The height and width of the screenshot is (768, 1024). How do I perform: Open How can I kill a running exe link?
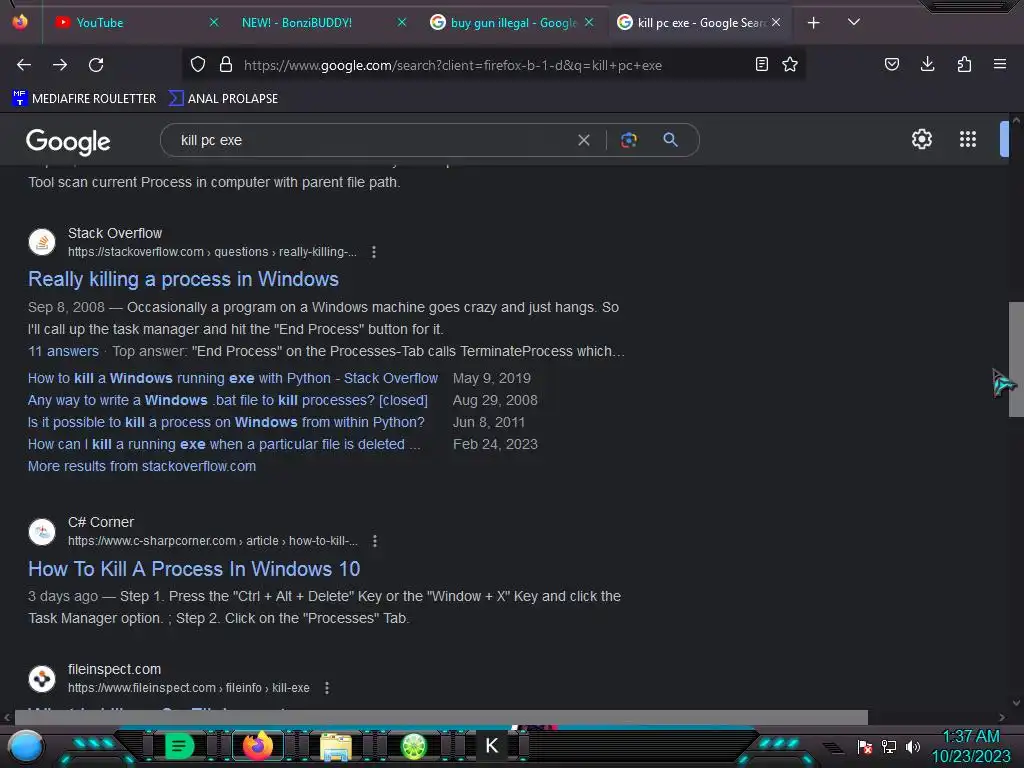click(x=224, y=444)
